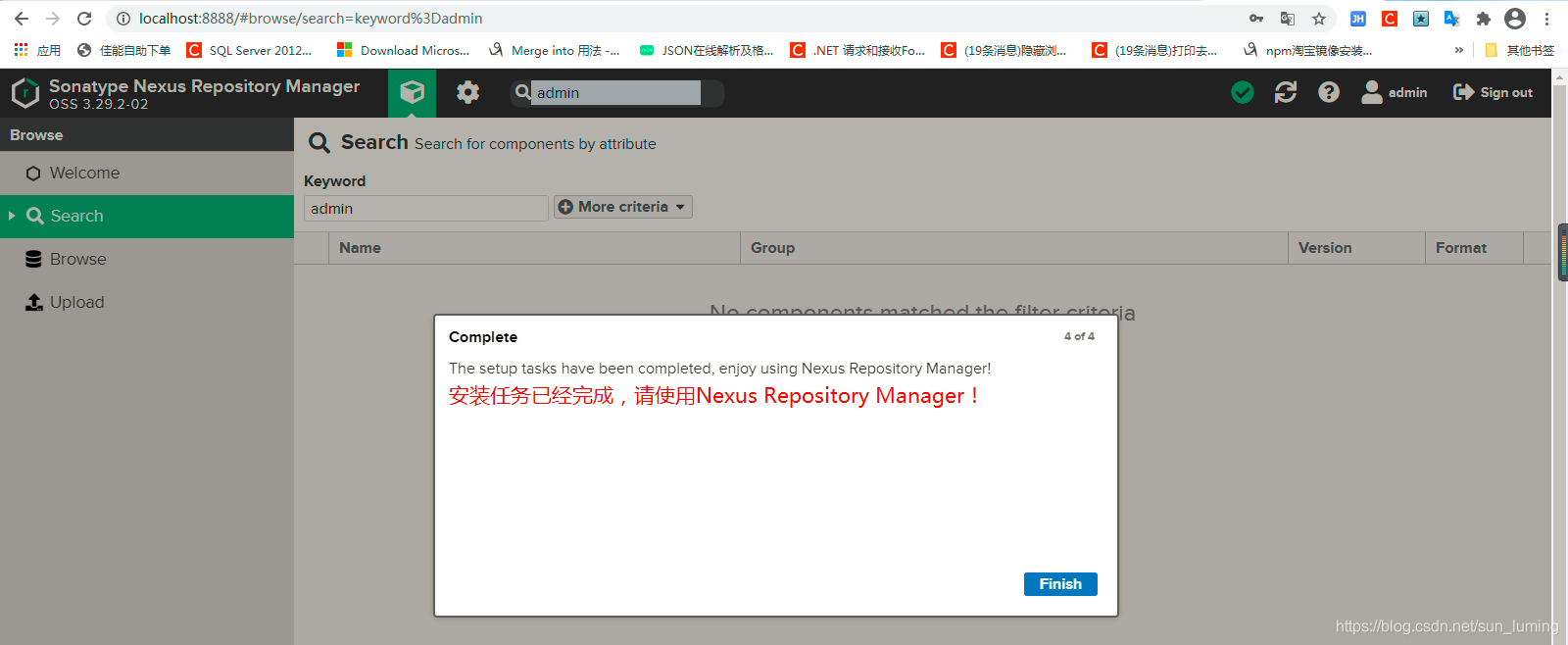
Task: Select Welcome in the sidebar
Action: (147, 174)
